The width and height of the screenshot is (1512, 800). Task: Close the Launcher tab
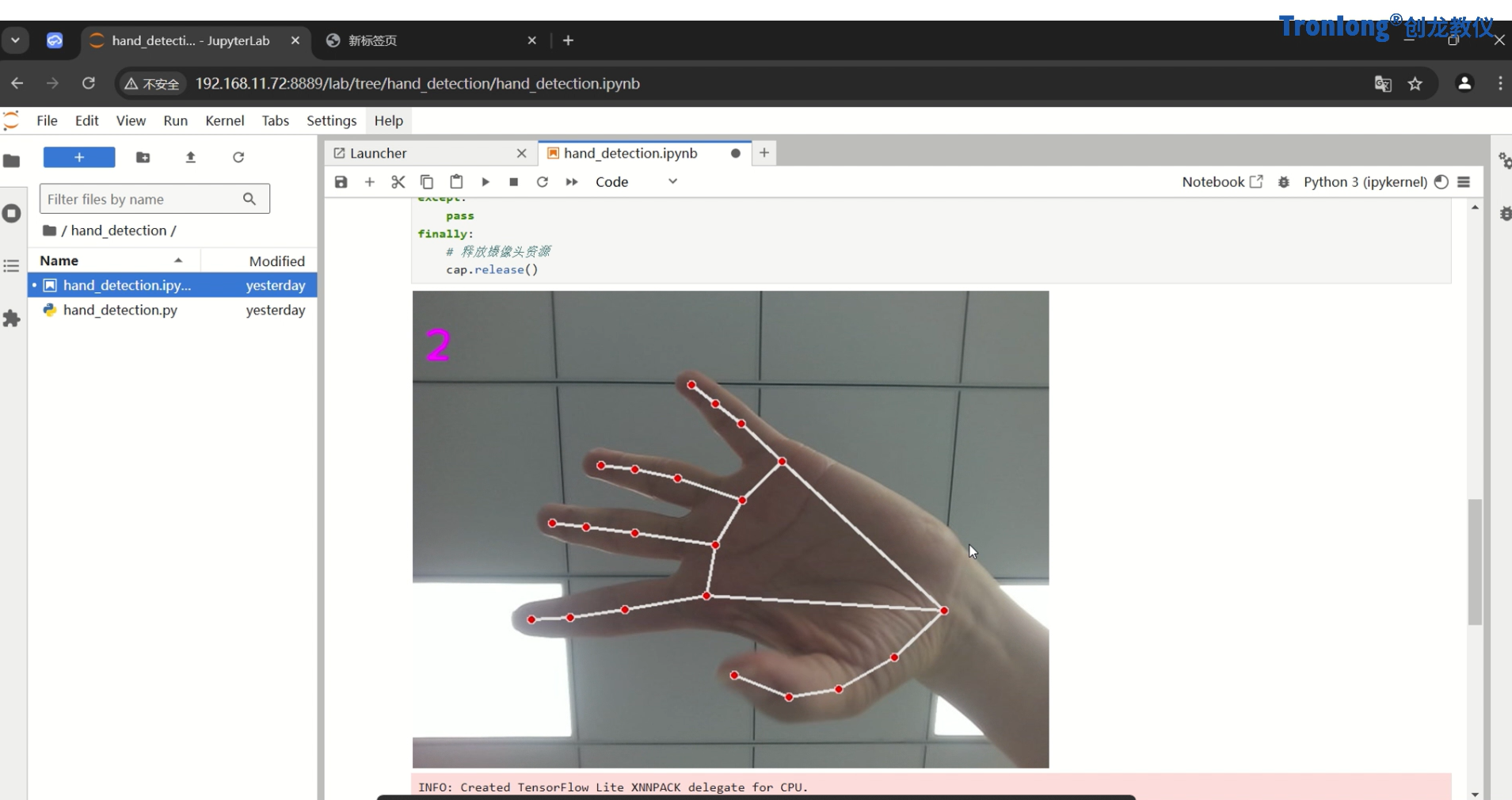(x=521, y=153)
